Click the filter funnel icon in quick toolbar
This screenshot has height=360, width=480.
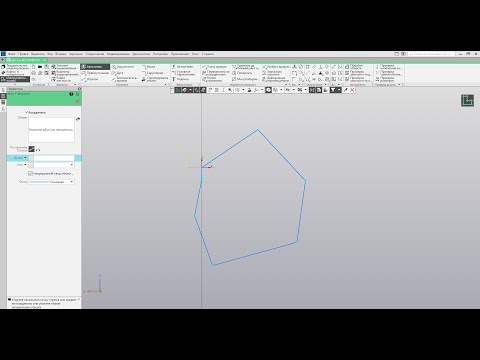point(333,90)
